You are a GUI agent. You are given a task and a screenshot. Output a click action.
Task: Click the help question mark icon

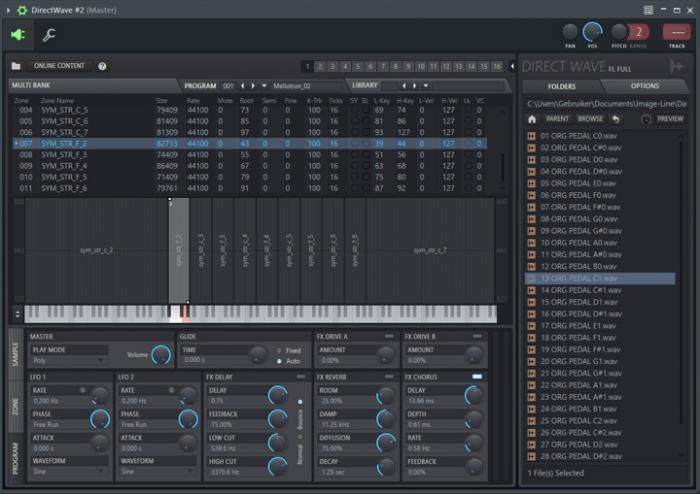click(102, 66)
